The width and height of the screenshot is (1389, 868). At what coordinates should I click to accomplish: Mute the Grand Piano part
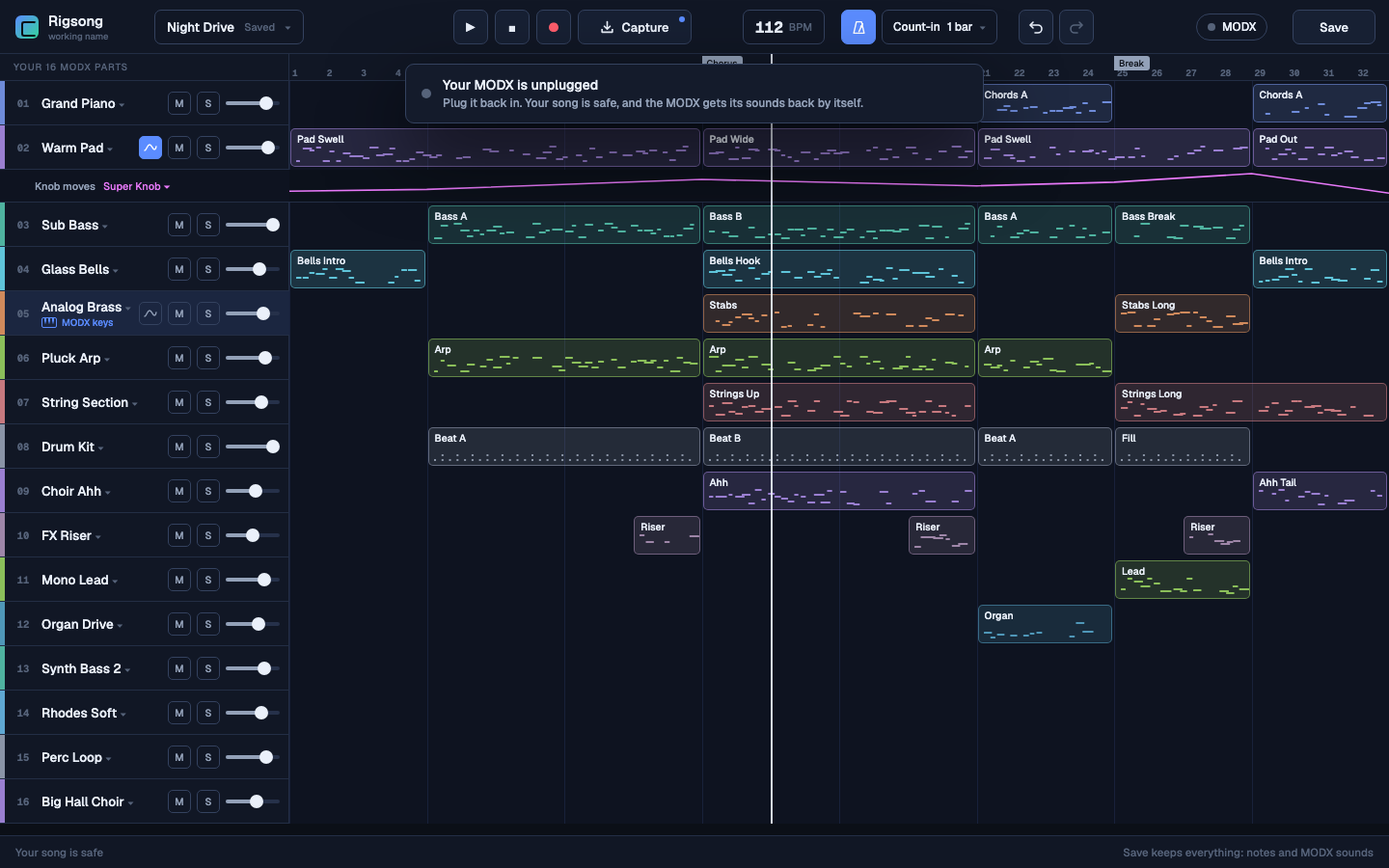point(179,103)
